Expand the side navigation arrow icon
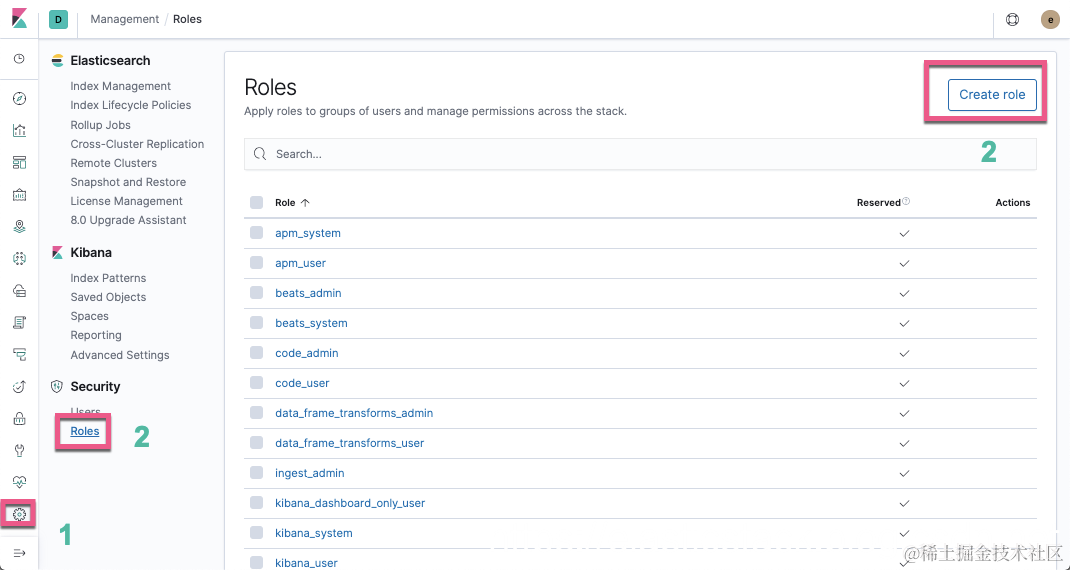This screenshot has width=1070, height=570. tap(19, 553)
